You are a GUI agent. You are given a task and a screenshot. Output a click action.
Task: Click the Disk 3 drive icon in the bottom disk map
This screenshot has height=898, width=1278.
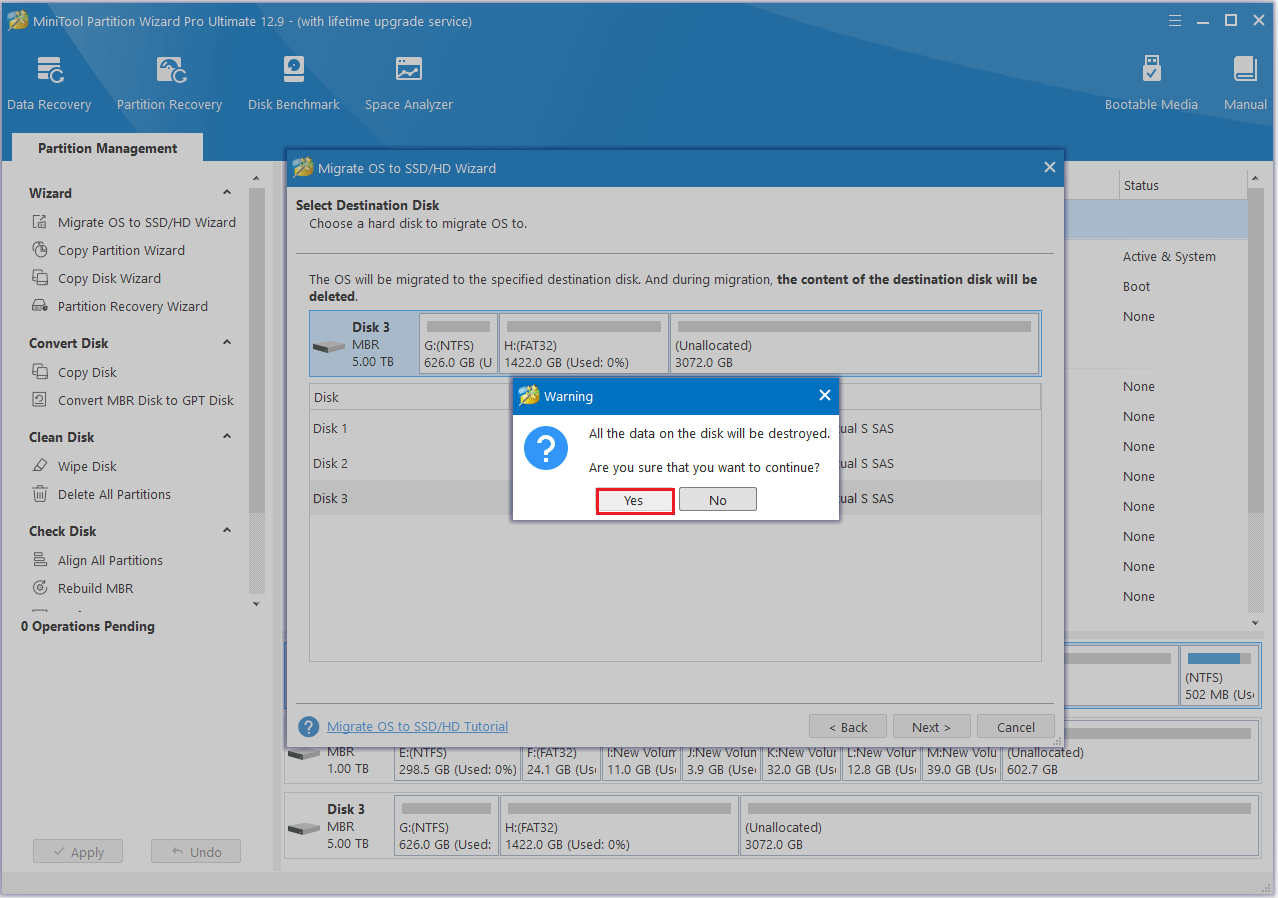click(303, 829)
